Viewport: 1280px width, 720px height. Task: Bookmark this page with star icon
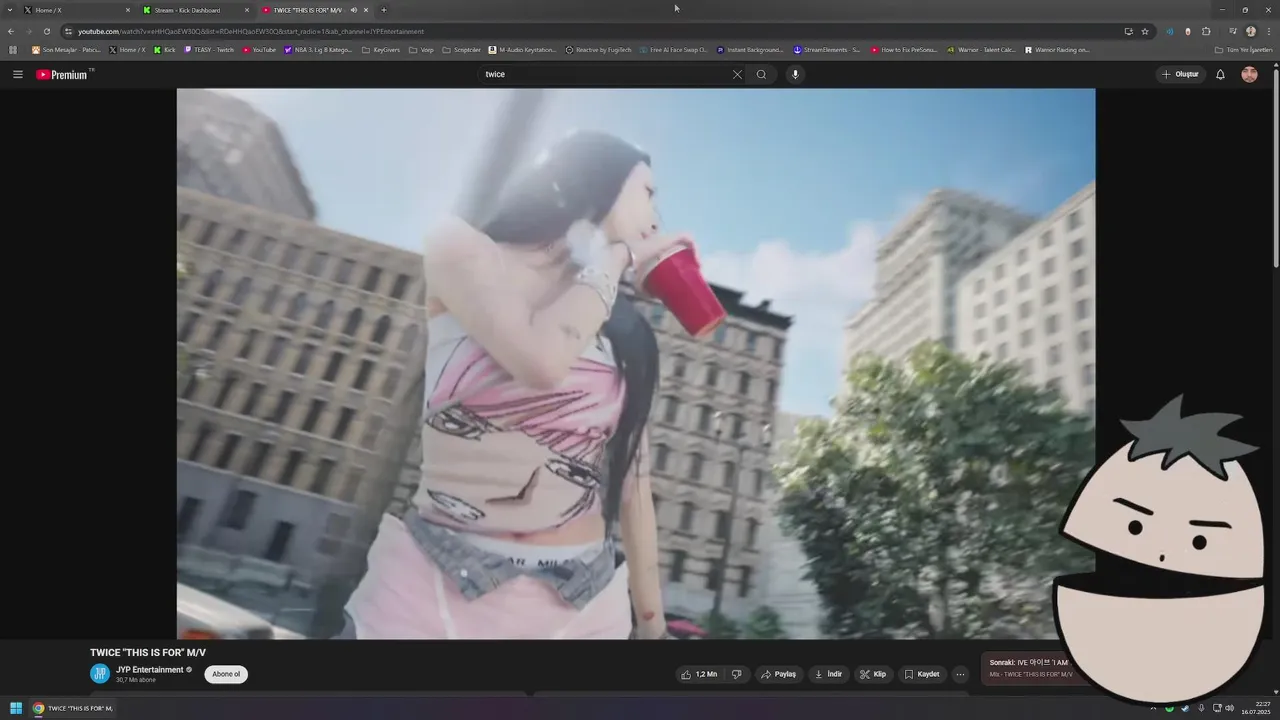click(x=1145, y=31)
